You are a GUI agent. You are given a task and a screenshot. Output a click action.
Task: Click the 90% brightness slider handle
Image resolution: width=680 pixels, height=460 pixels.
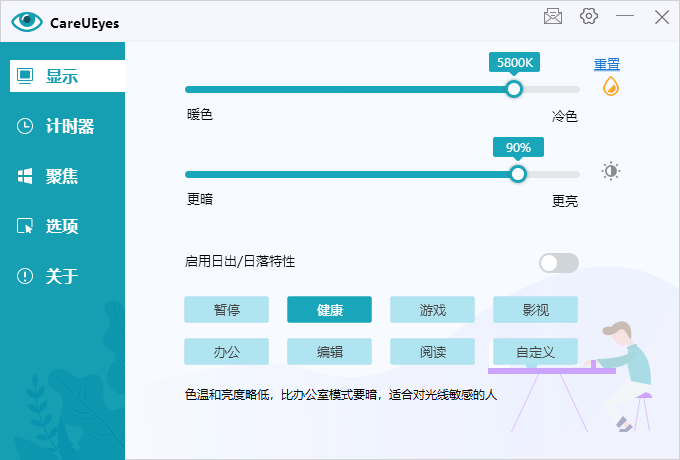(518, 173)
